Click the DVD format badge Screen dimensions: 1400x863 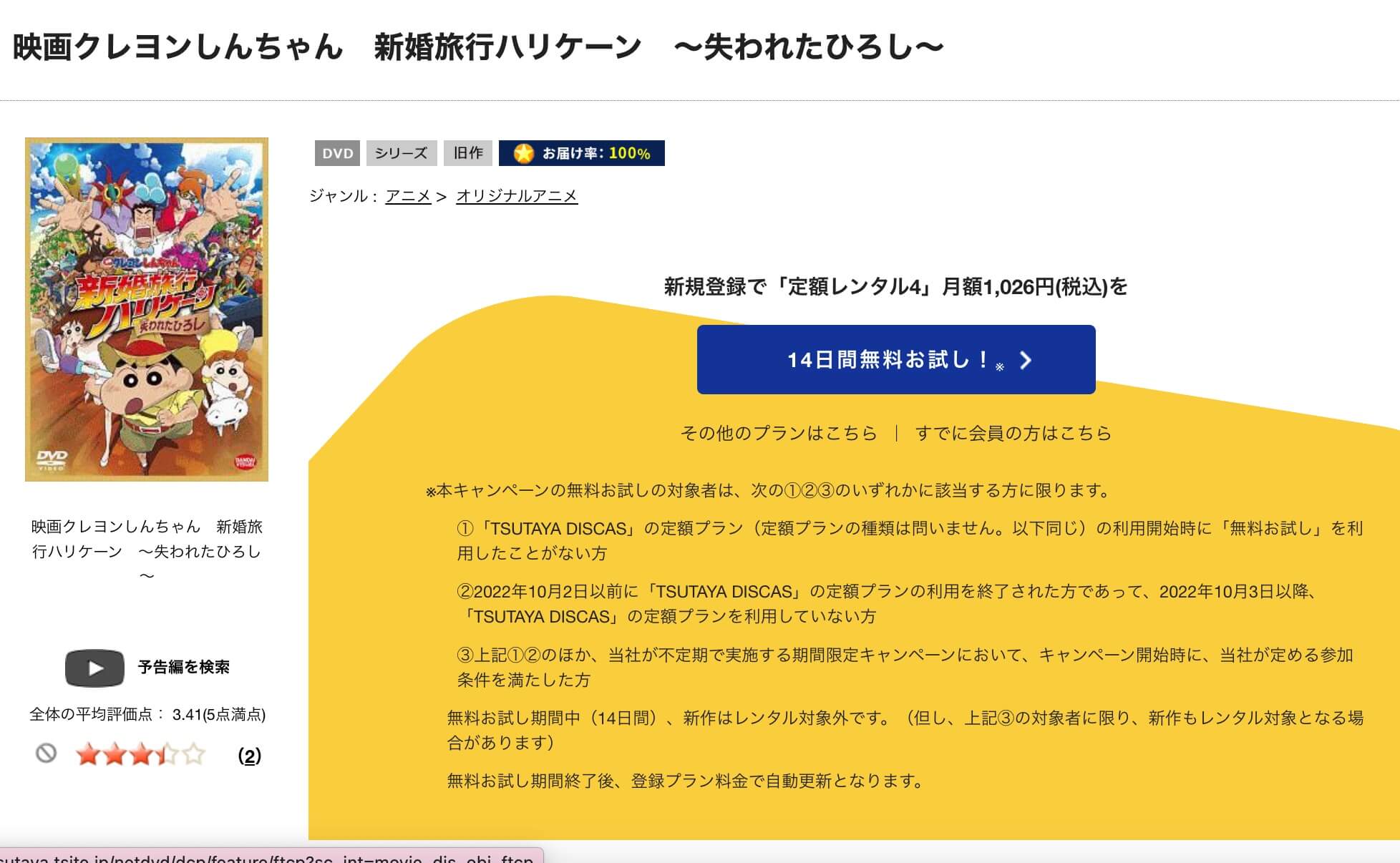(339, 152)
